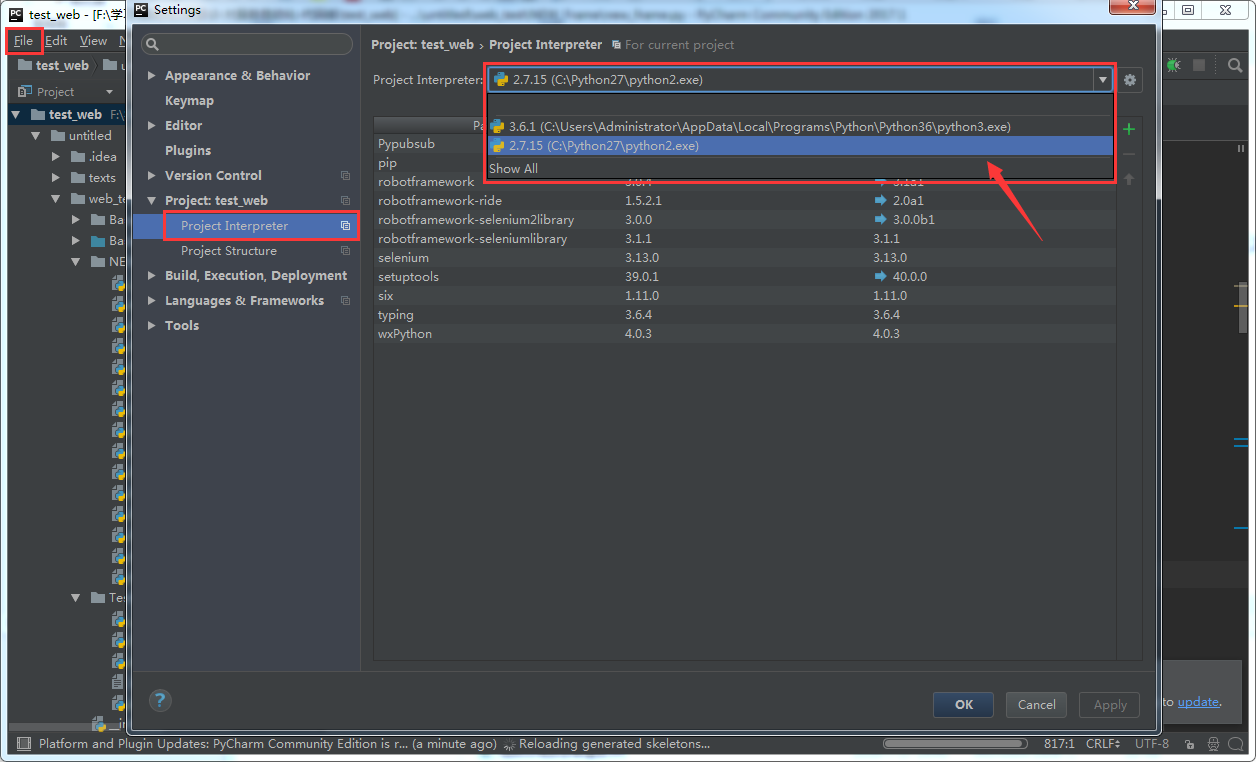Select 3.6.1 Python36 interpreter option
Image resolution: width=1256 pixels, height=762 pixels.
tap(800, 127)
